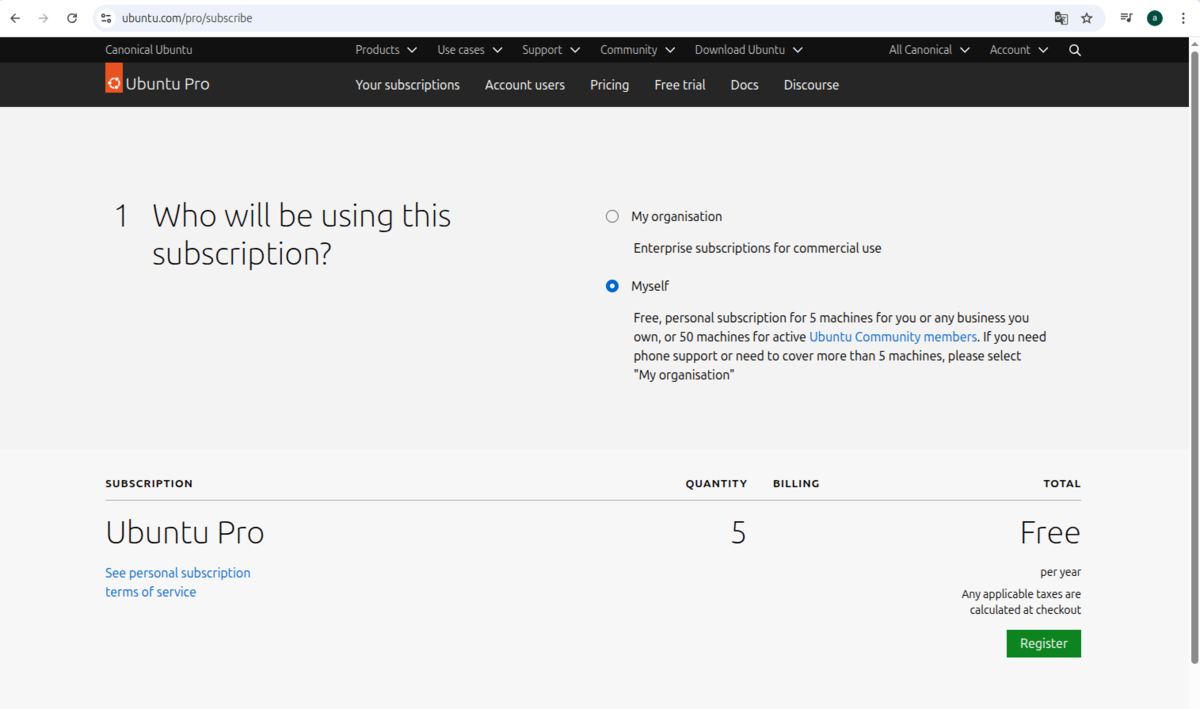Click the search magnifier in Ubuntu nav
Image resolution: width=1200 pixels, height=709 pixels.
pos(1075,50)
